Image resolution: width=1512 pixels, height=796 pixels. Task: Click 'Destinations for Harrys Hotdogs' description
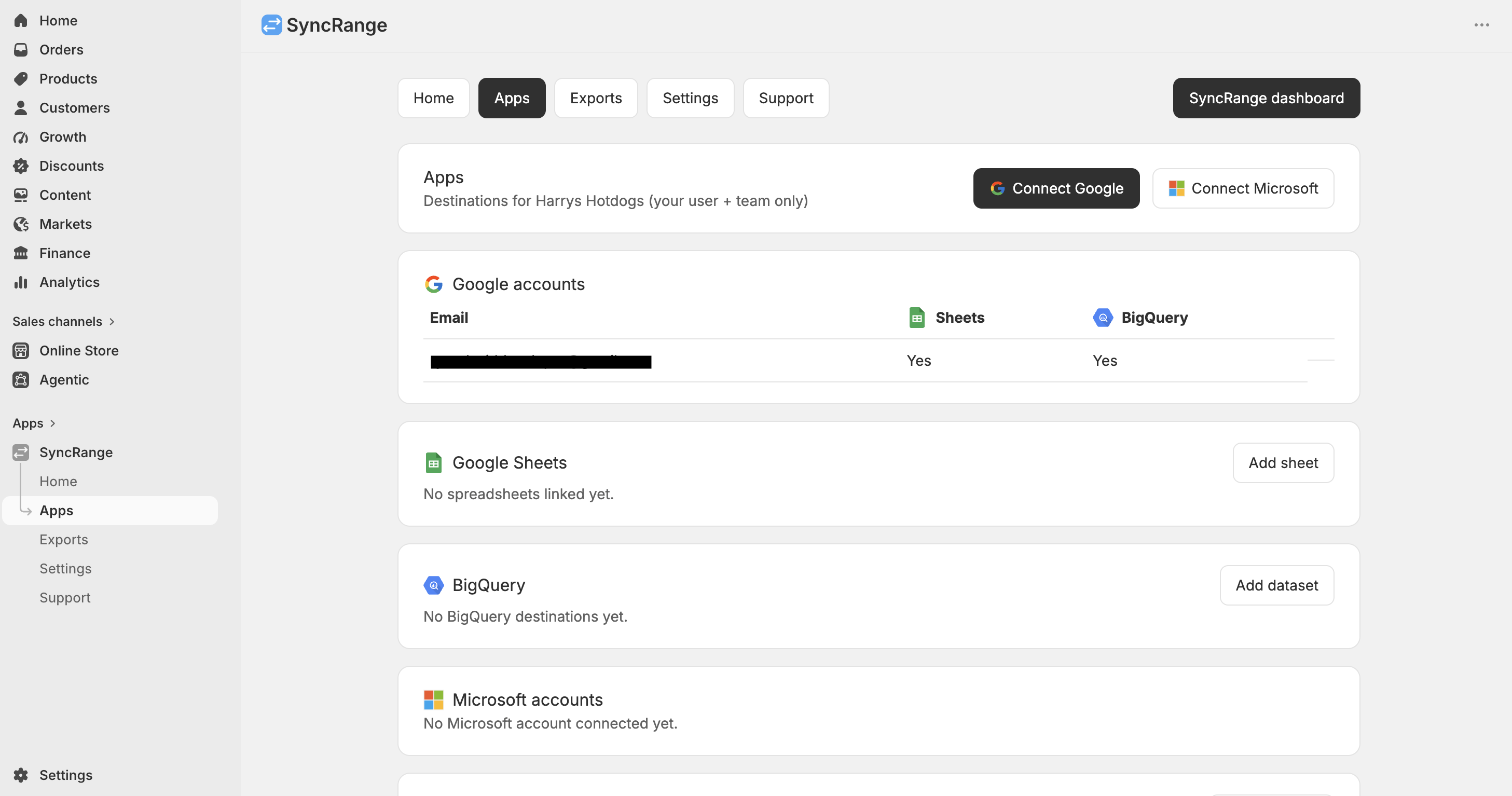click(x=616, y=201)
